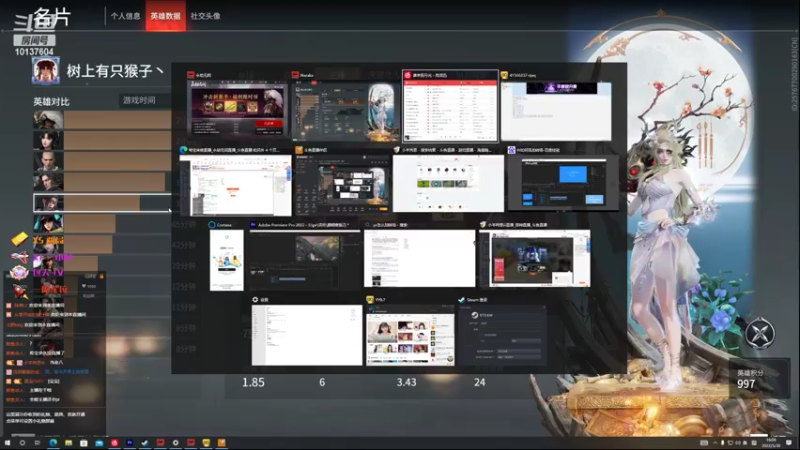
Task: Open the 游戏时间 sort selector
Action: (x=145, y=101)
